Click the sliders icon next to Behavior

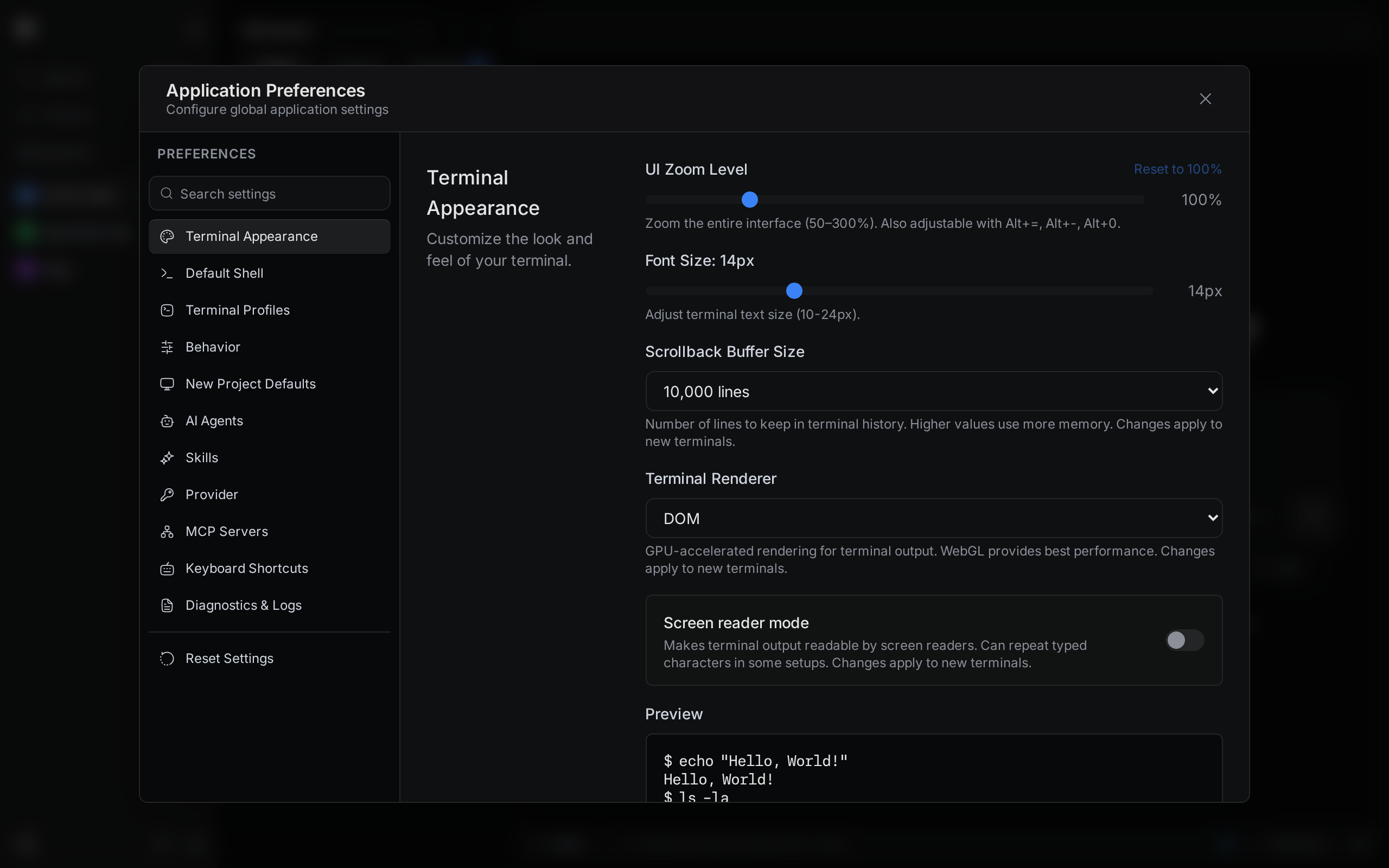pyautogui.click(x=167, y=347)
